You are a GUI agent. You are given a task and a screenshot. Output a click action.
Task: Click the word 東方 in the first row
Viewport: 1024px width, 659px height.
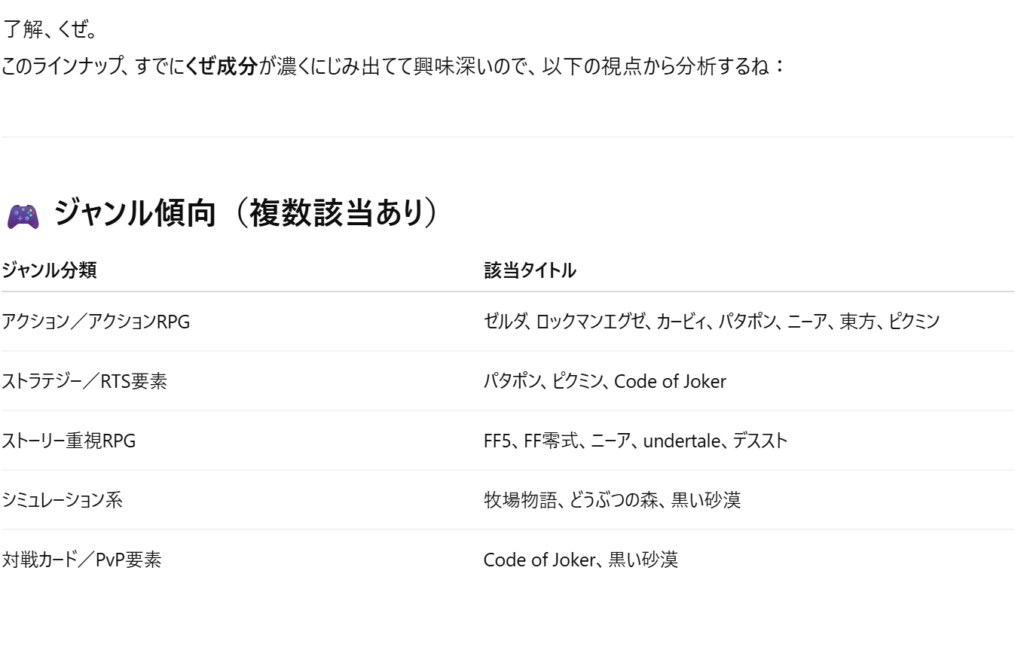pyautogui.click(x=857, y=321)
